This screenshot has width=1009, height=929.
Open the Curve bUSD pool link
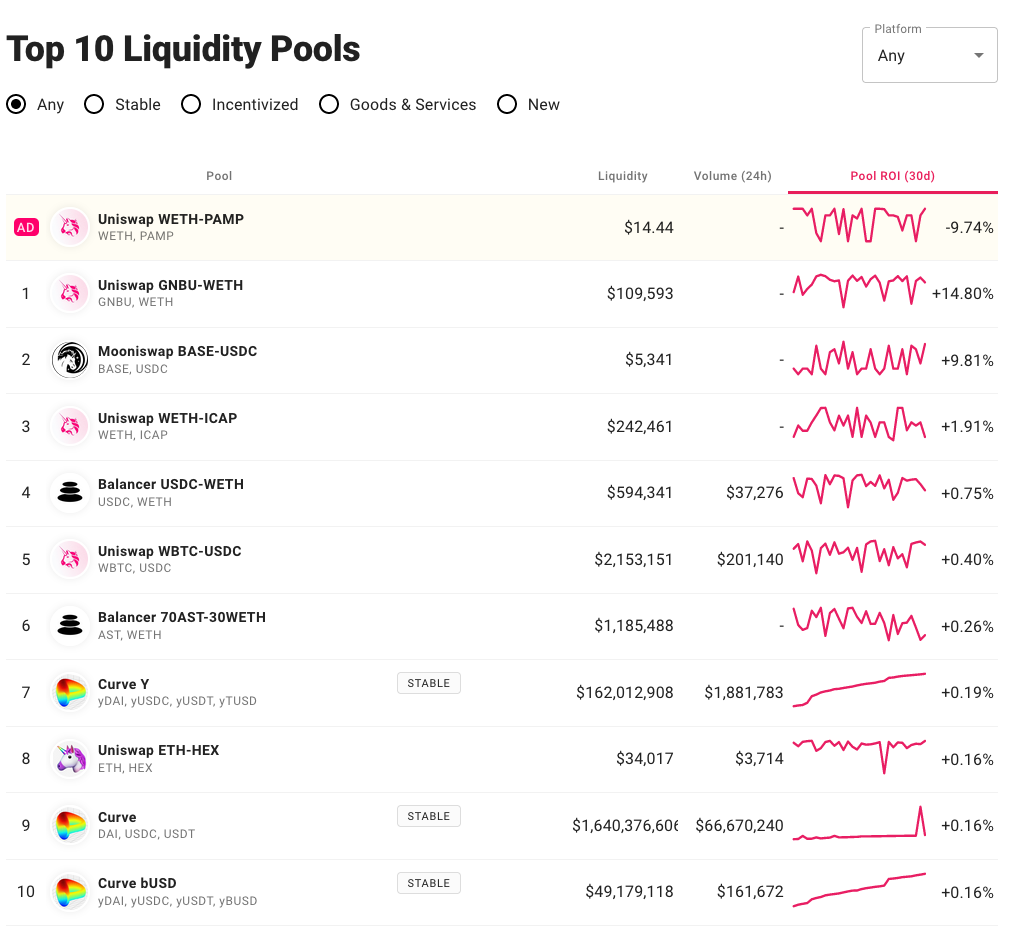pos(137,883)
